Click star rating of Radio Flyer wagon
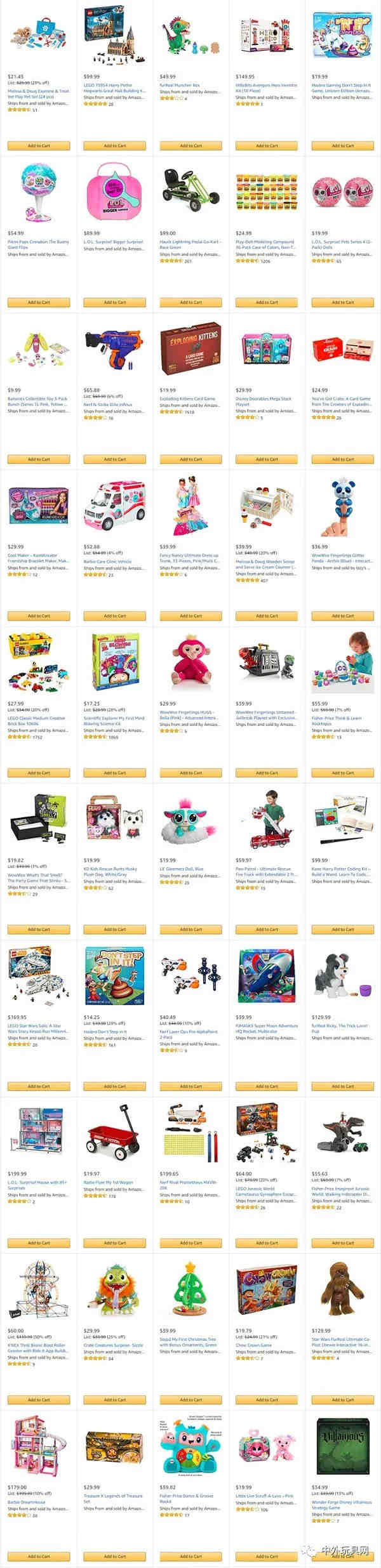Image resolution: width=381 pixels, height=1568 pixels. (x=95, y=1196)
